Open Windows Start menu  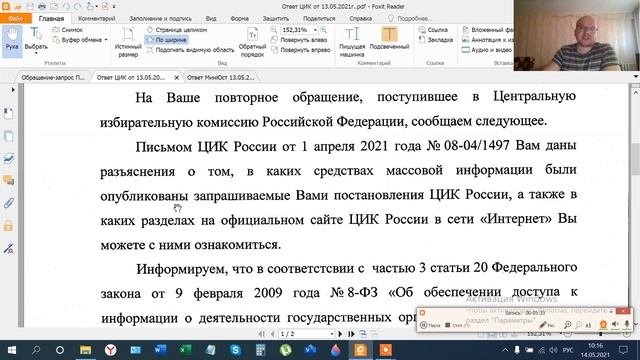[11, 350]
